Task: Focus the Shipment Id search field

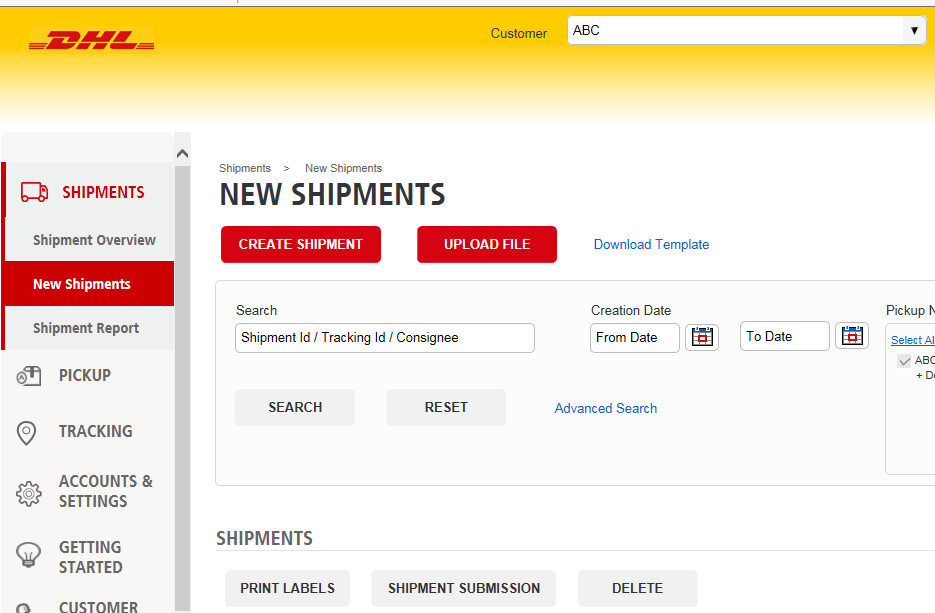Action: click(385, 338)
